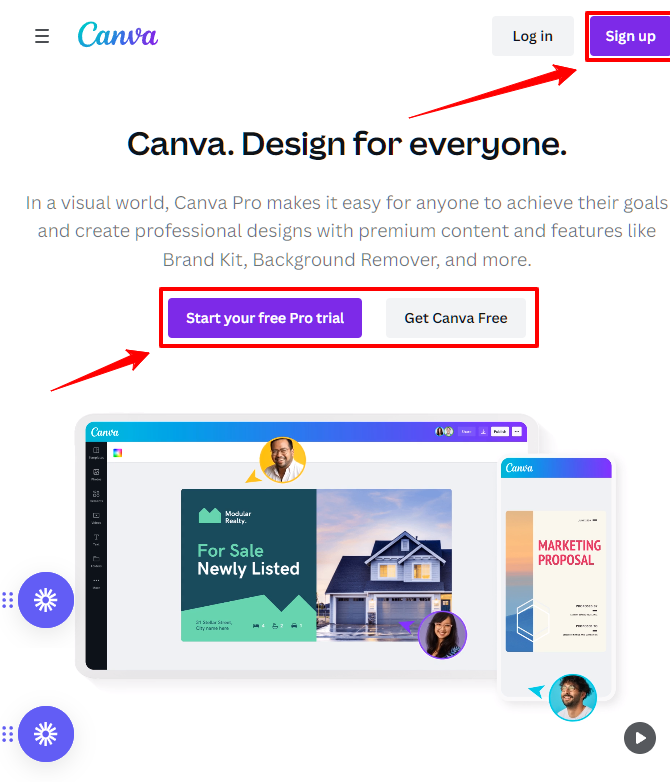Viewport: 670px width, 782px height.
Task: Click the Text tool icon in mockup sidebar
Action: [96, 539]
